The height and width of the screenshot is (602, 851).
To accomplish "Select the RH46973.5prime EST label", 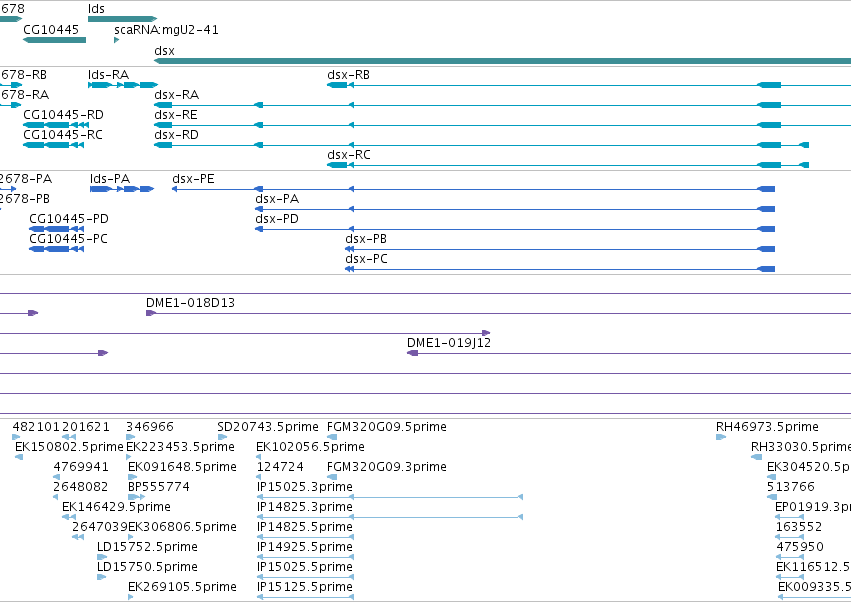I will 767,427.
